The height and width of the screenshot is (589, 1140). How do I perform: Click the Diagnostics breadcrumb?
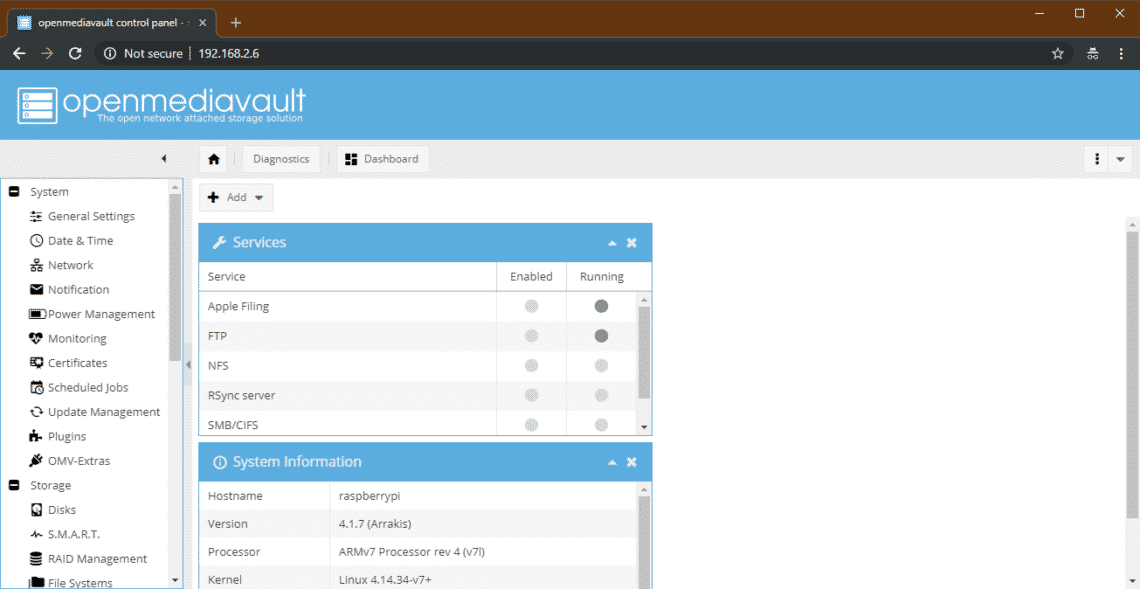(281, 159)
